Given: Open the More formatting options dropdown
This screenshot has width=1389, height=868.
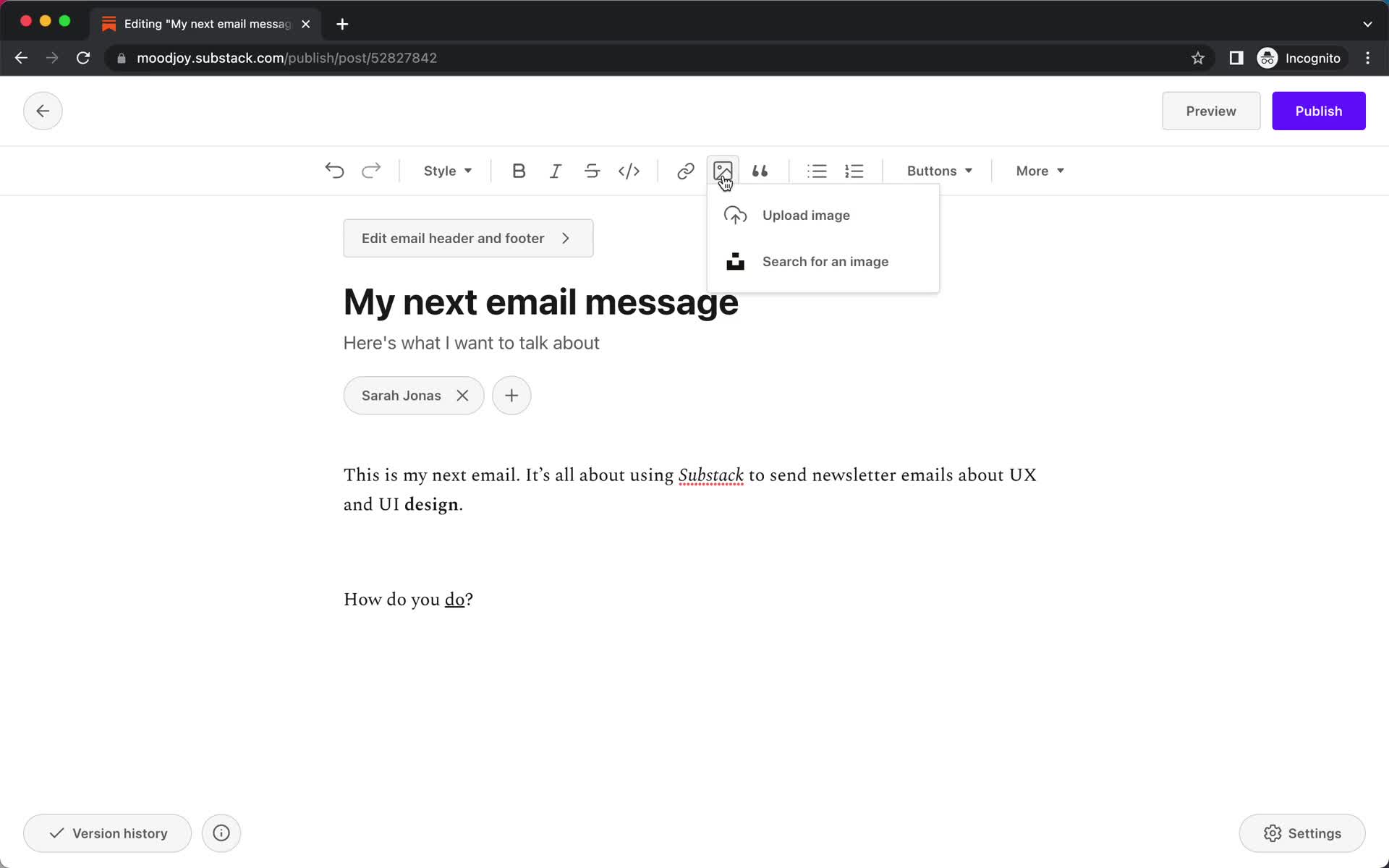Looking at the screenshot, I should 1038,170.
